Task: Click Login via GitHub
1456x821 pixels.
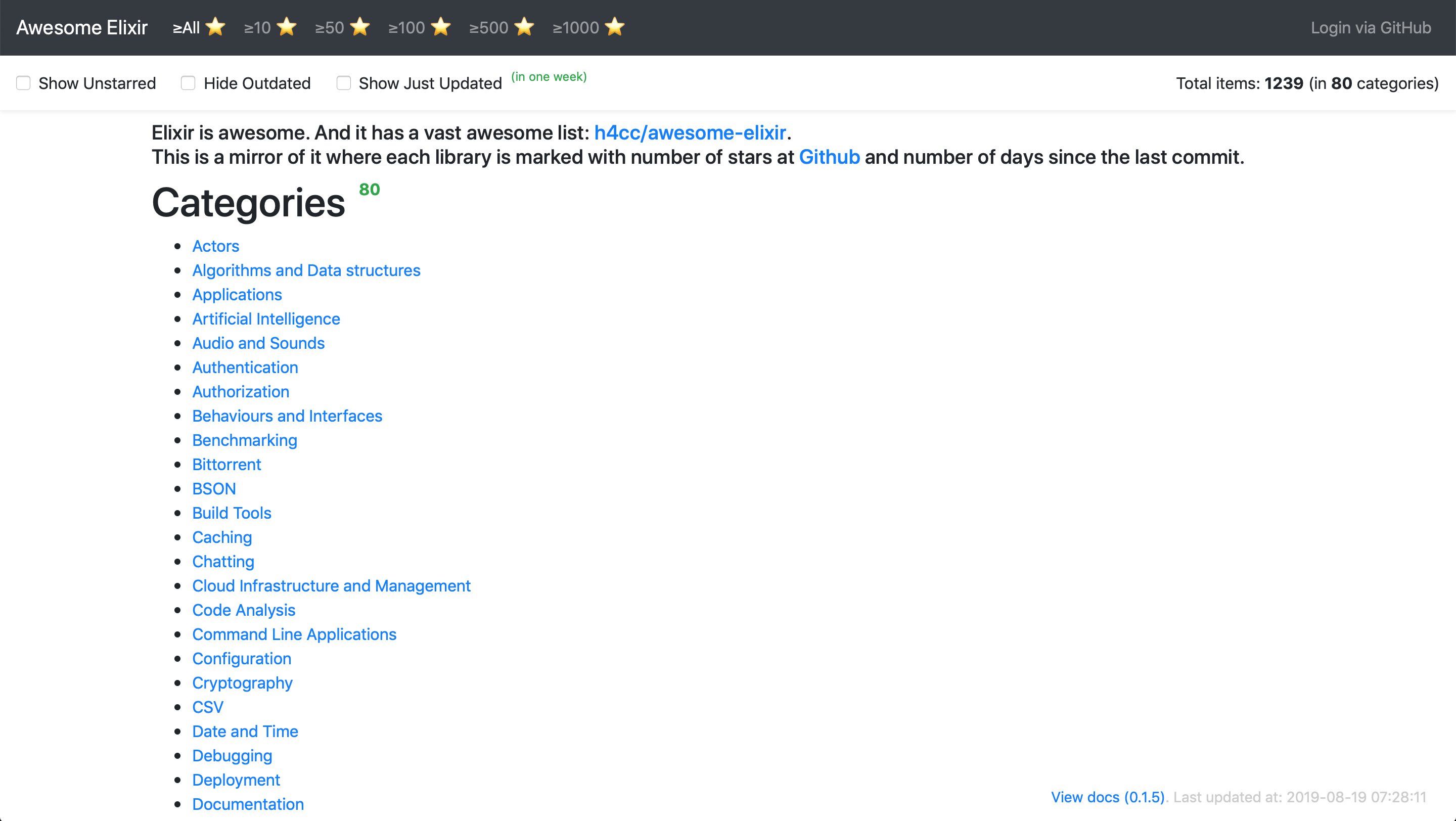Action: [x=1371, y=28]
